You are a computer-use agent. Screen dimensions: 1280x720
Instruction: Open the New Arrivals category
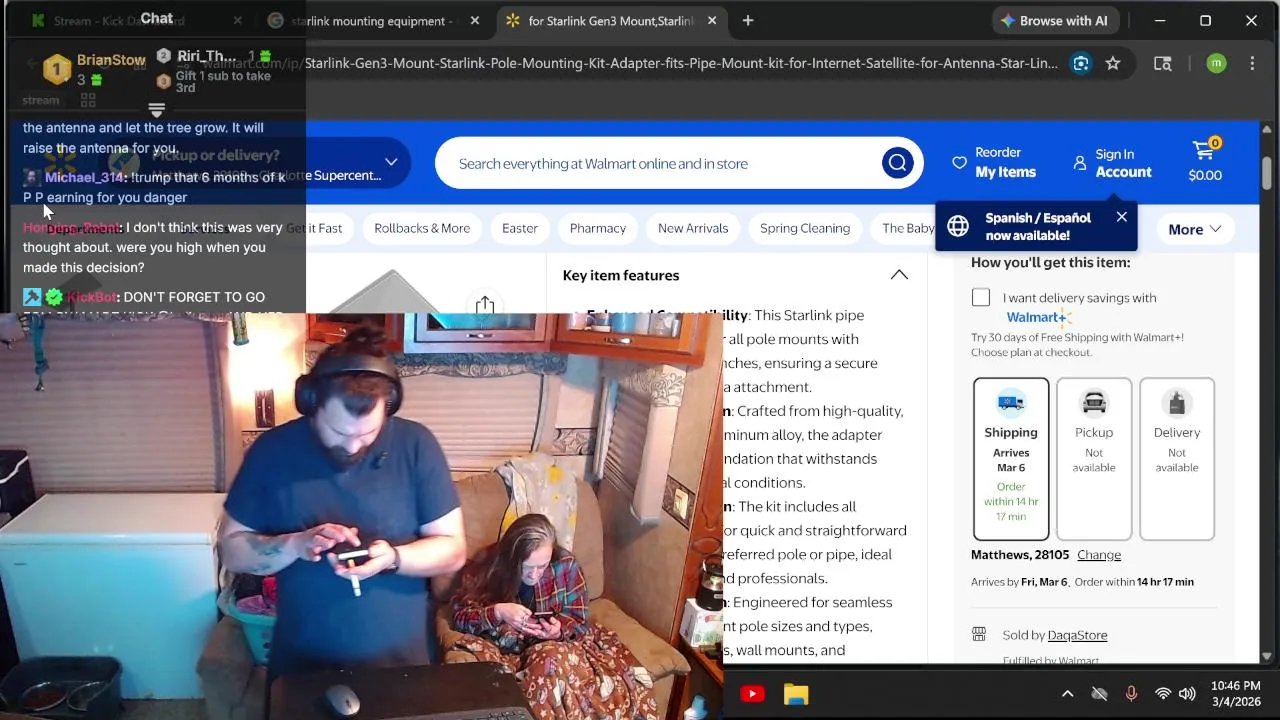pos(693,228)
